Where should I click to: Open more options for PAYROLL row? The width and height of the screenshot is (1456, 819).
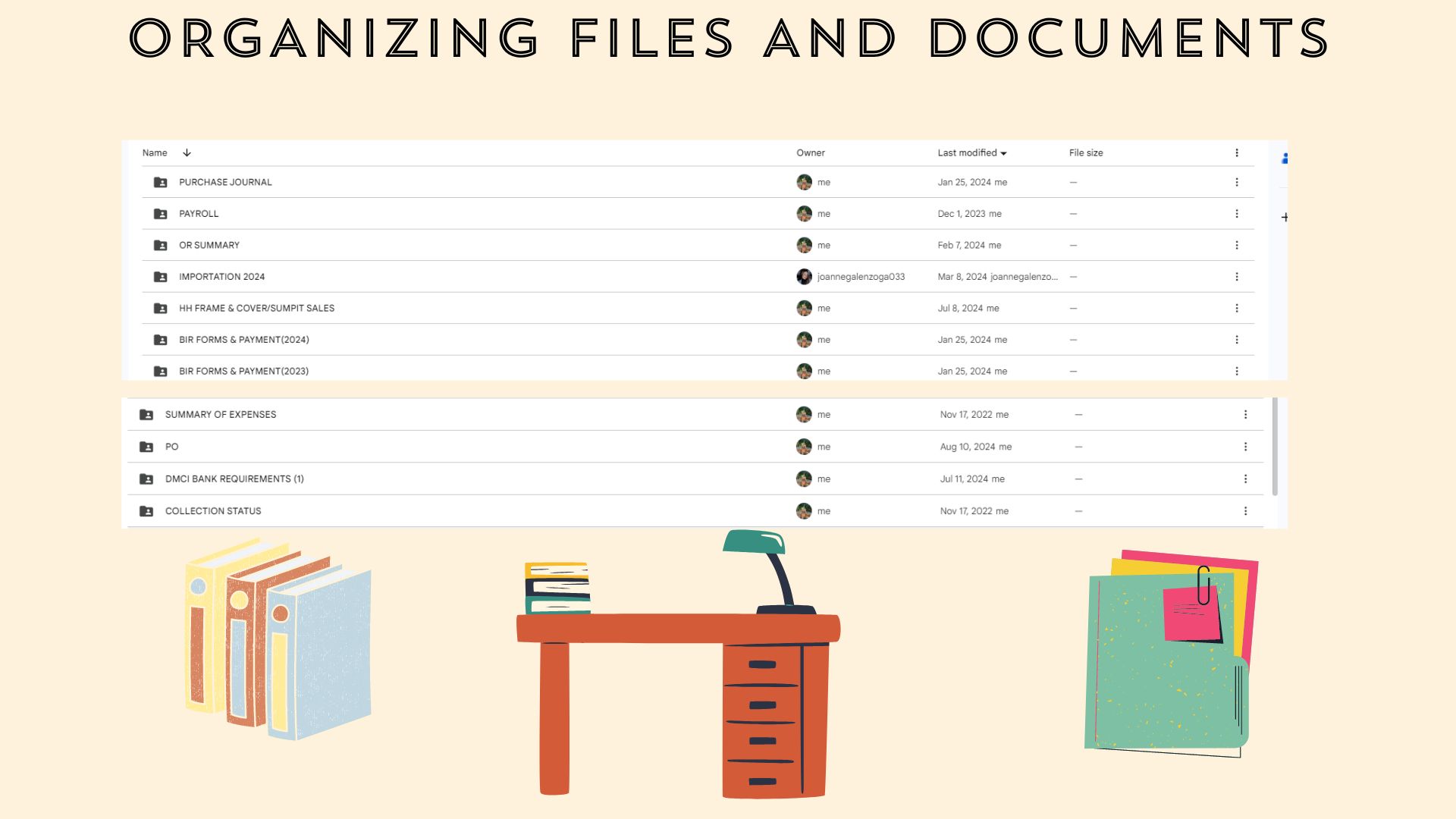[x=1237, y=214]
